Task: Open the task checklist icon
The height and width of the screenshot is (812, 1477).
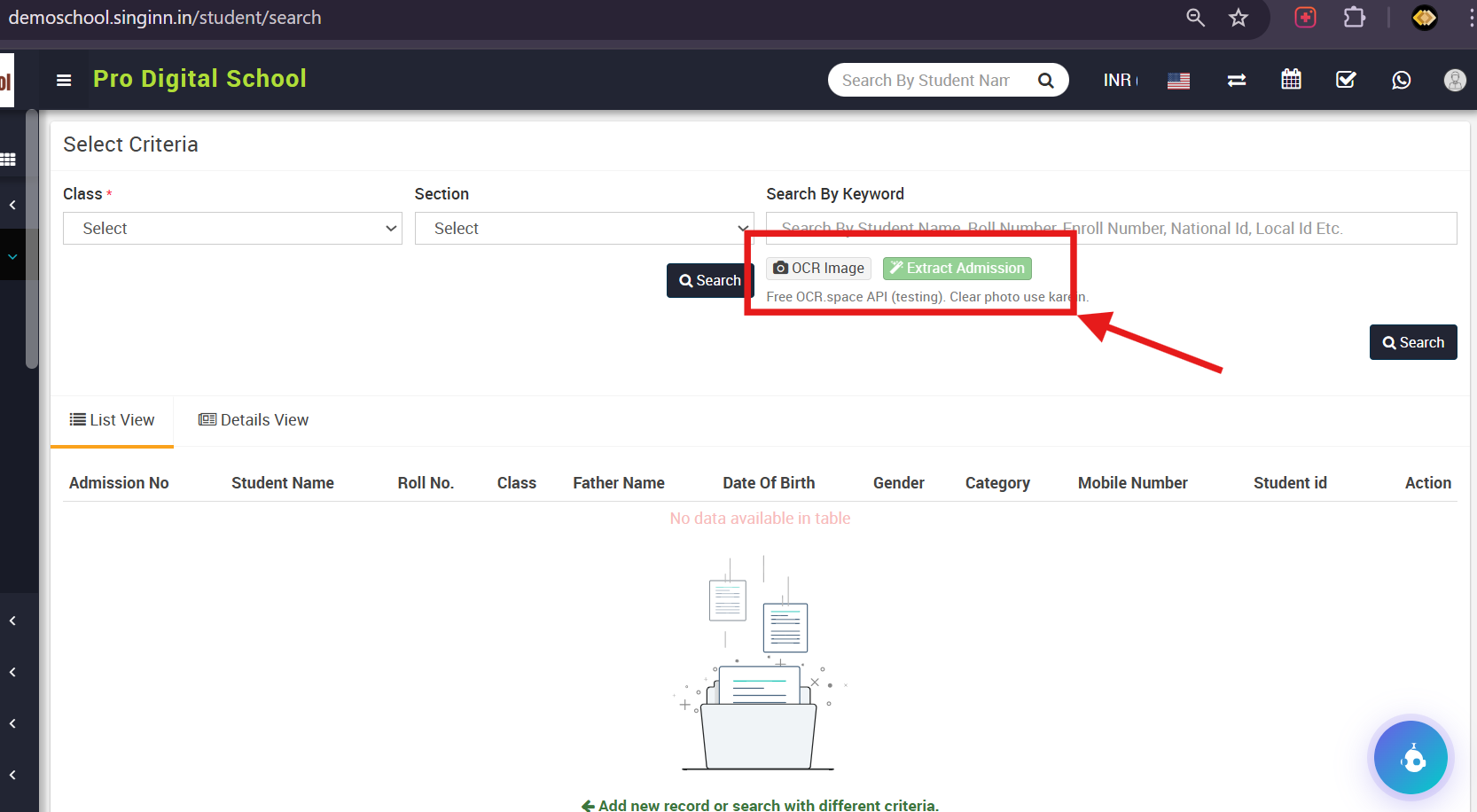Action: tap(1346, 80)
